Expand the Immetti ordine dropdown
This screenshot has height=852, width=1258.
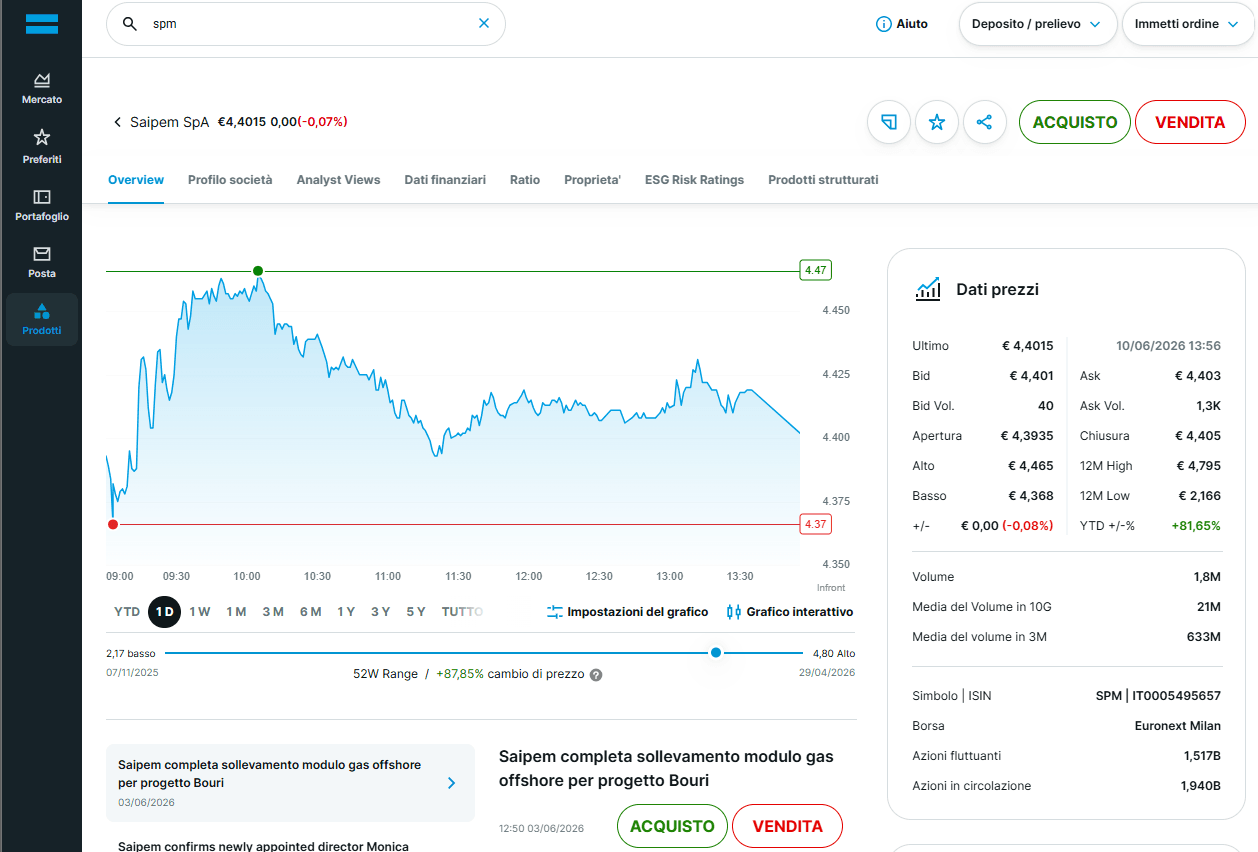point(1187,24)
